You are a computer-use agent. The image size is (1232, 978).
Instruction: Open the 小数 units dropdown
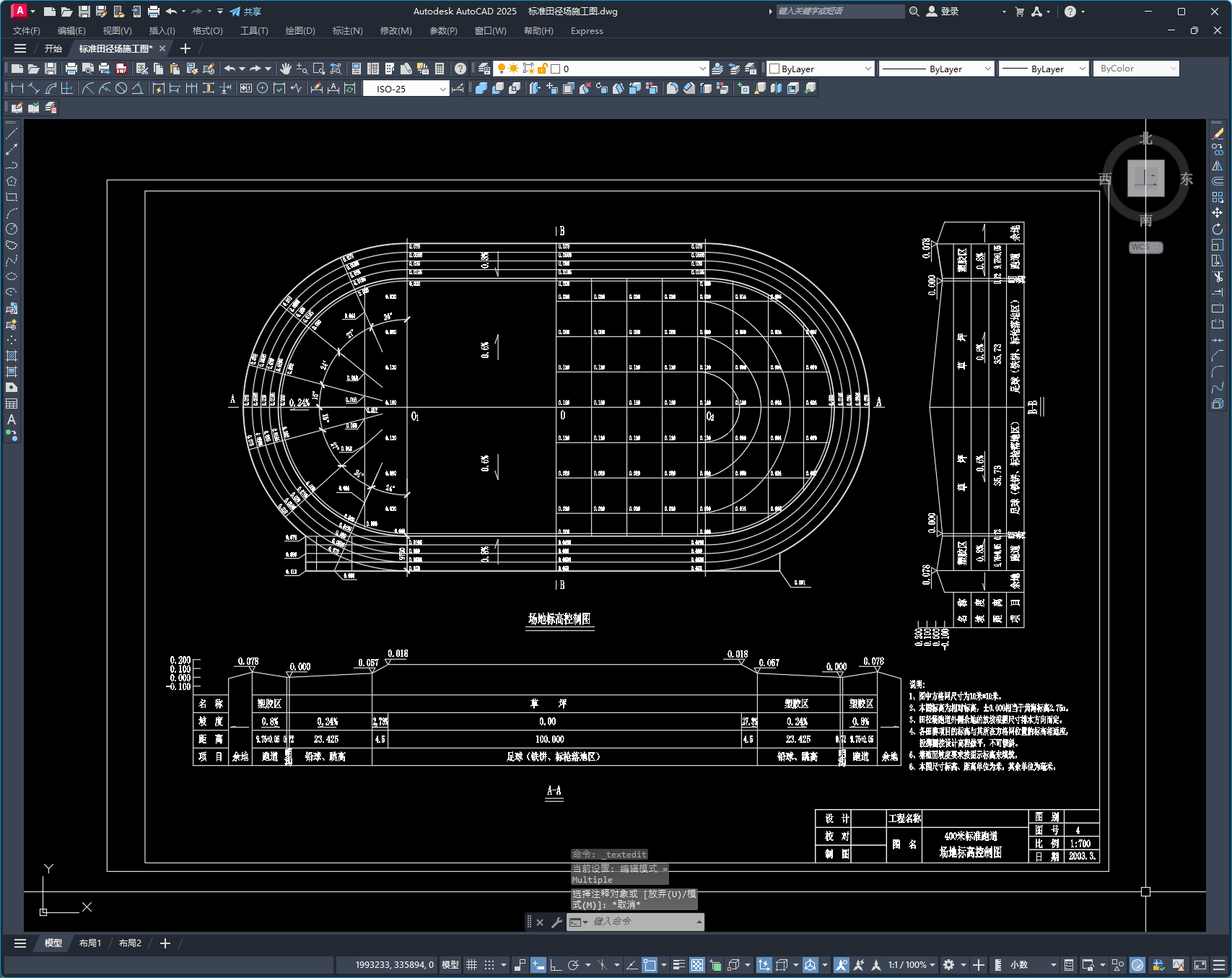click(x=1033, y=965)
